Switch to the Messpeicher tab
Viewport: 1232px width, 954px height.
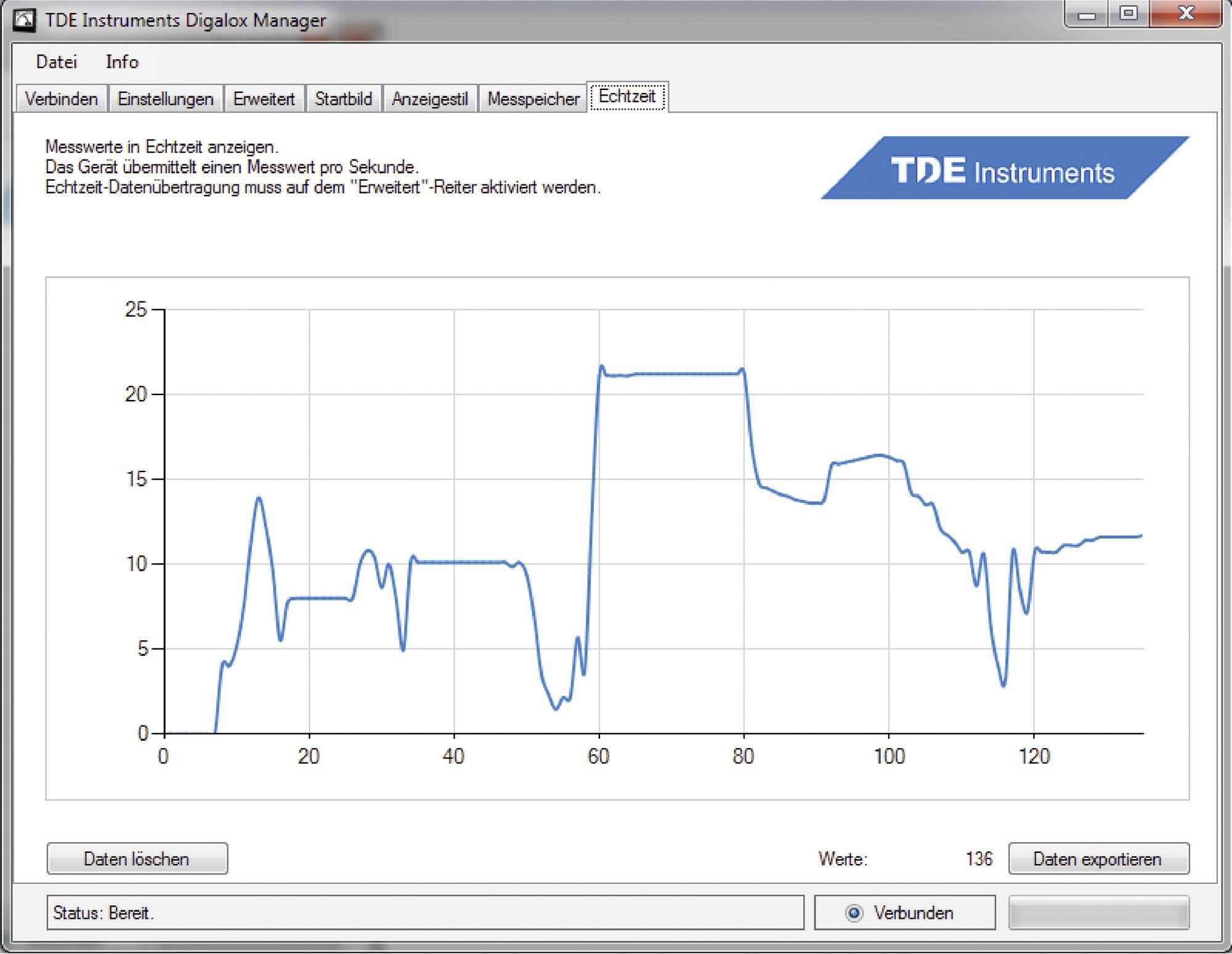pos(532,99)
